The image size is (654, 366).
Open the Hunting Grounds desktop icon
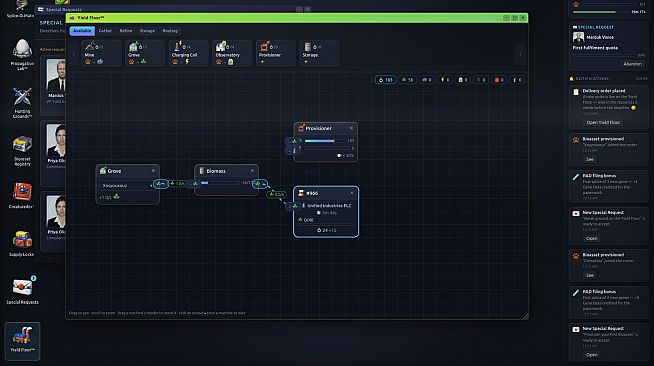22,102
